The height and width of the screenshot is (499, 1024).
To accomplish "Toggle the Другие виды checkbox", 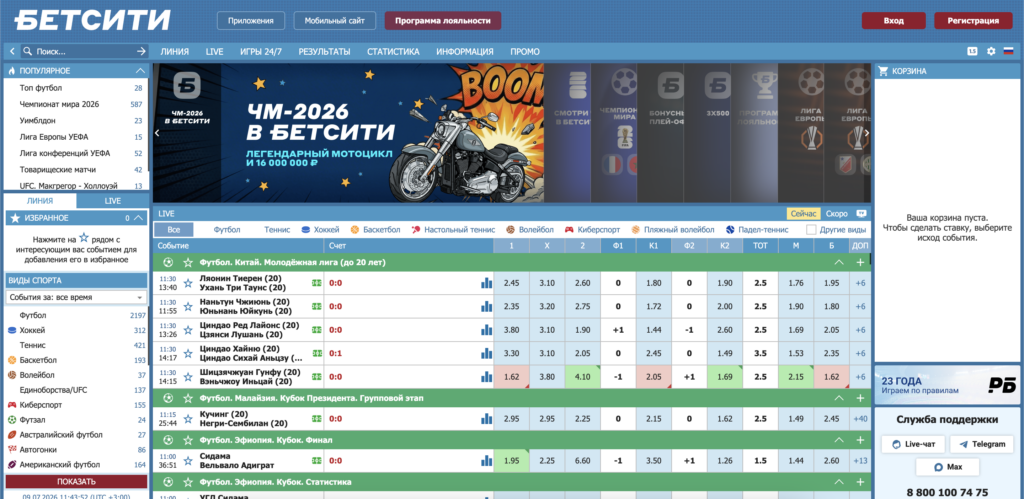I will [811, 230].
